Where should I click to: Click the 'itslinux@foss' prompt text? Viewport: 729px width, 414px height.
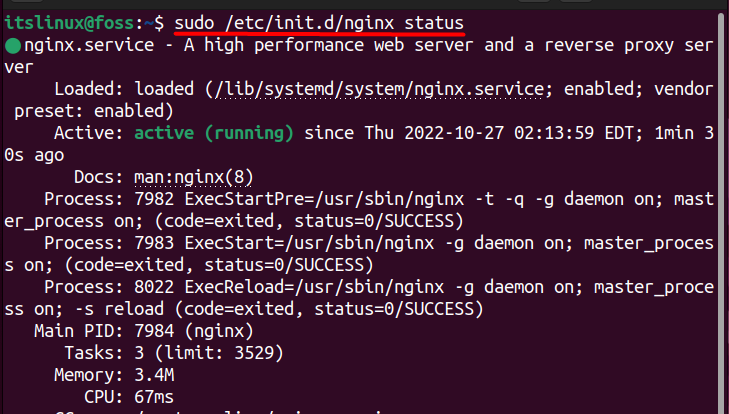(x=69, y=23)
